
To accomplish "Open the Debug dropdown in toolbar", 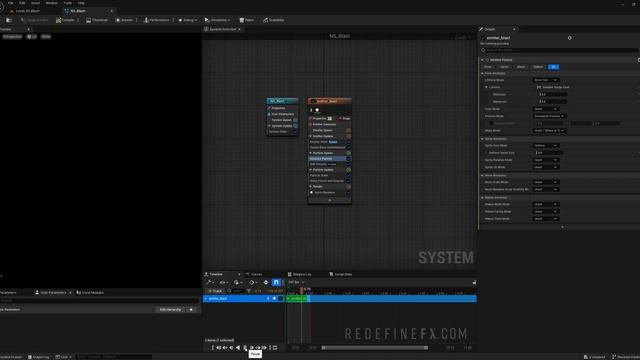I will click(x=187, y=20).
